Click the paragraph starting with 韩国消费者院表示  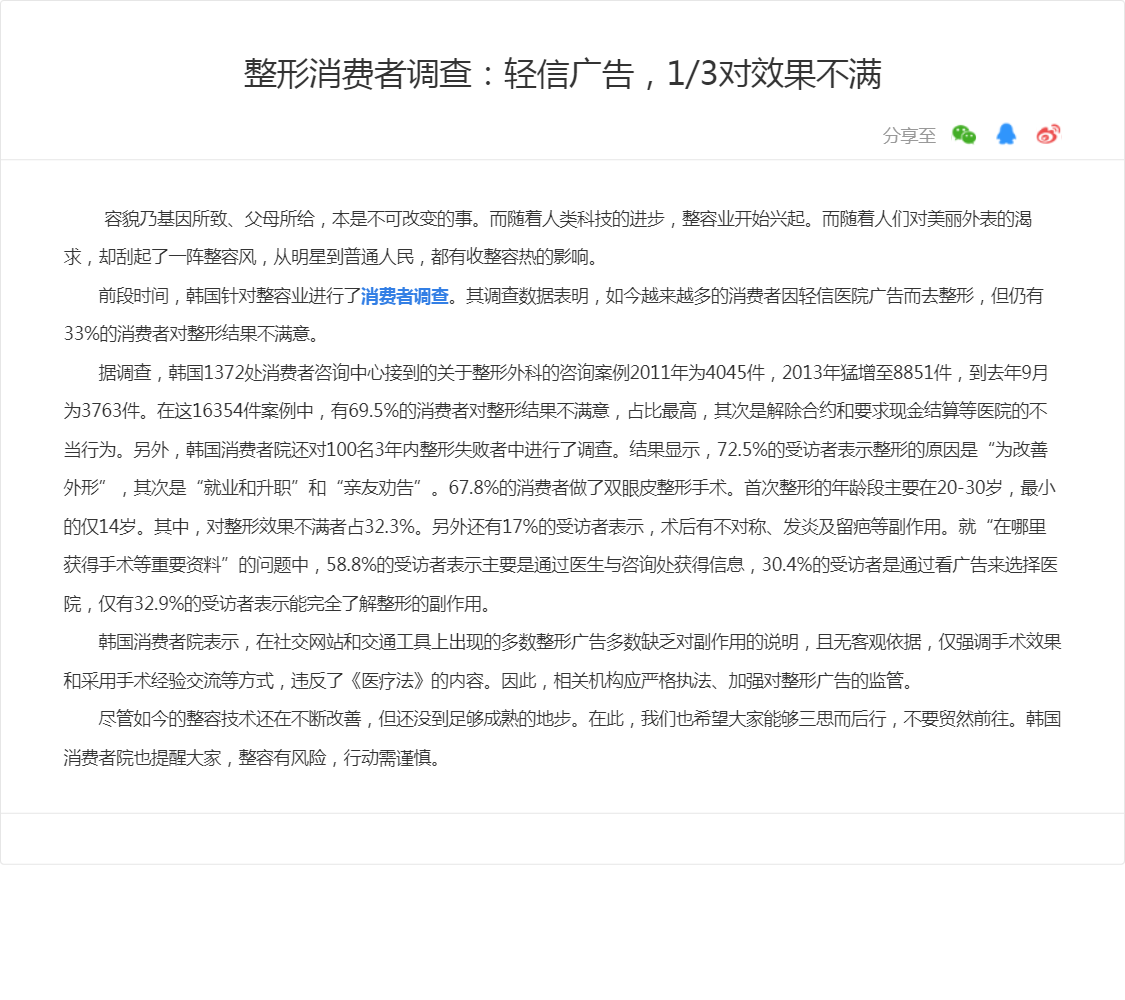pyautogui.click(x=562, y=661)
